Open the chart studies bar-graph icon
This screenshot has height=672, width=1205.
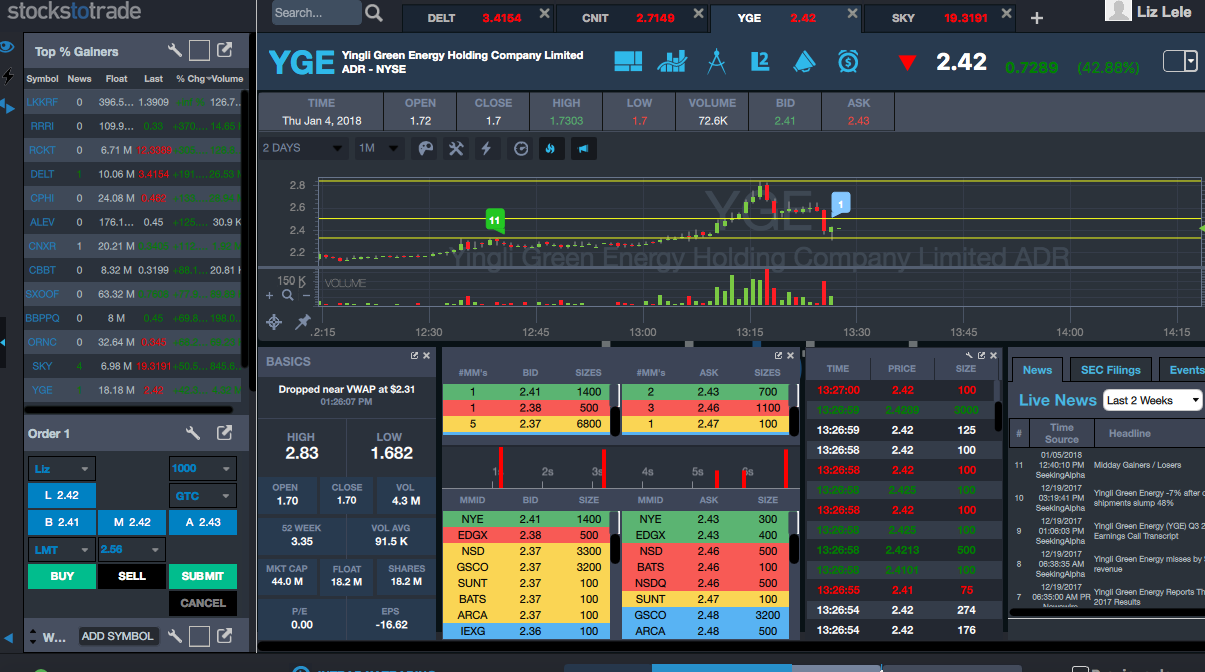pos(672,62)
